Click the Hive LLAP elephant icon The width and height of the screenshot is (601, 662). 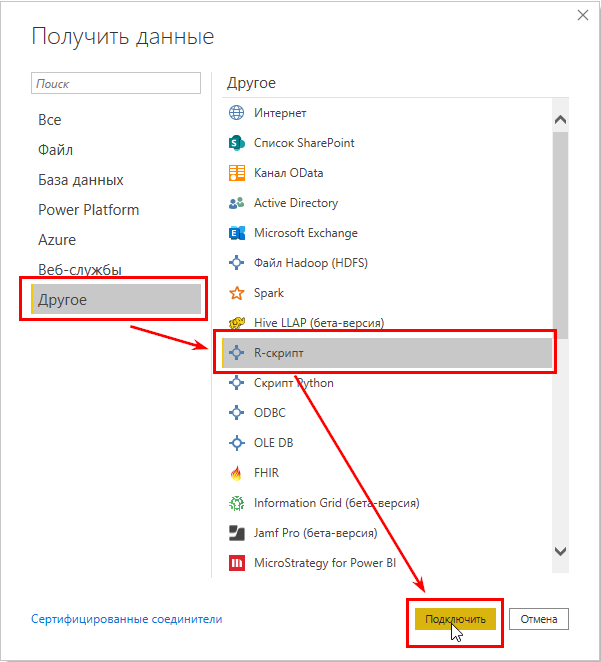(x=236, y=323)
